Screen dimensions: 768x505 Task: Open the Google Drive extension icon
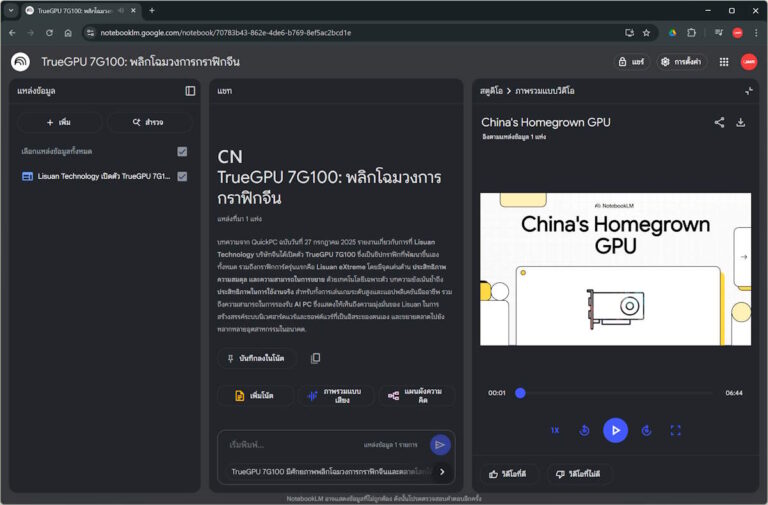tap(672, 33)
